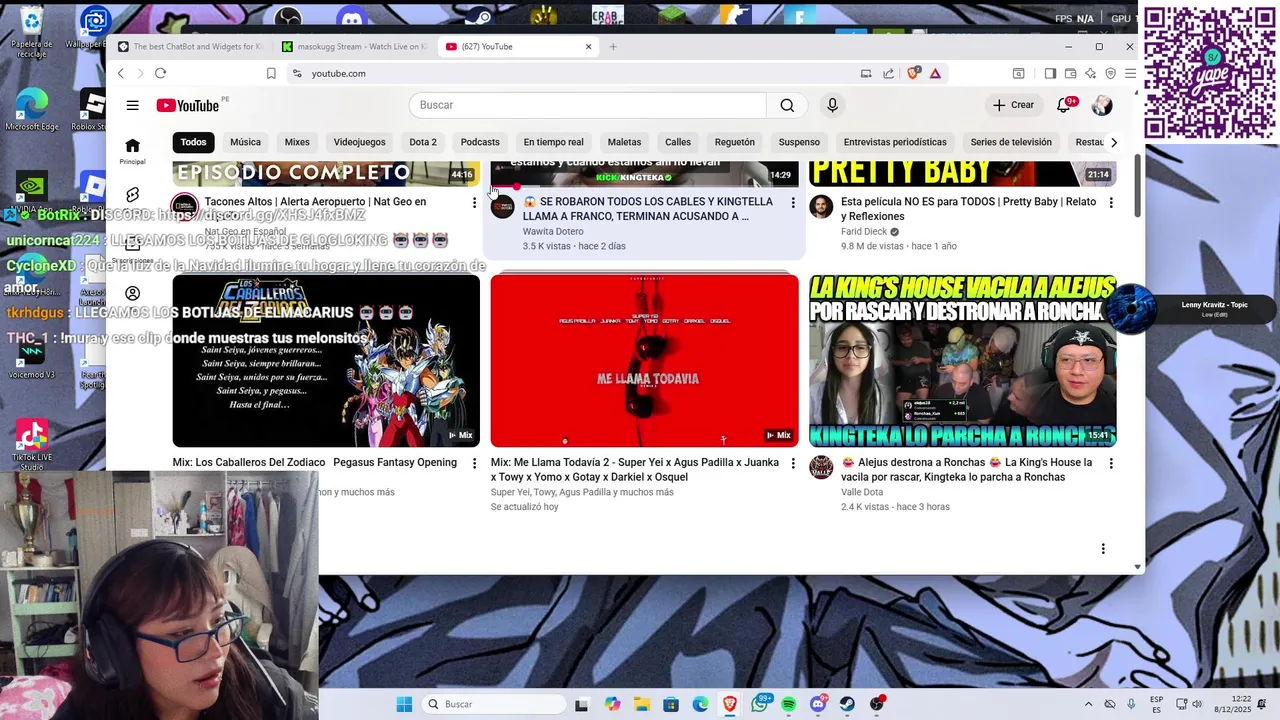This screenshot has height=720, width=1280.
Task: Reload the YouTube page
Action: click(160, 73)
